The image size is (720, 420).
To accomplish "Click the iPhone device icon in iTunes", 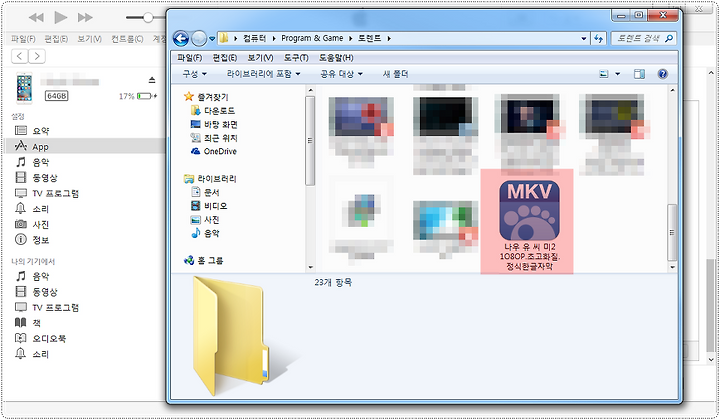I will click(x=24, y=87).
